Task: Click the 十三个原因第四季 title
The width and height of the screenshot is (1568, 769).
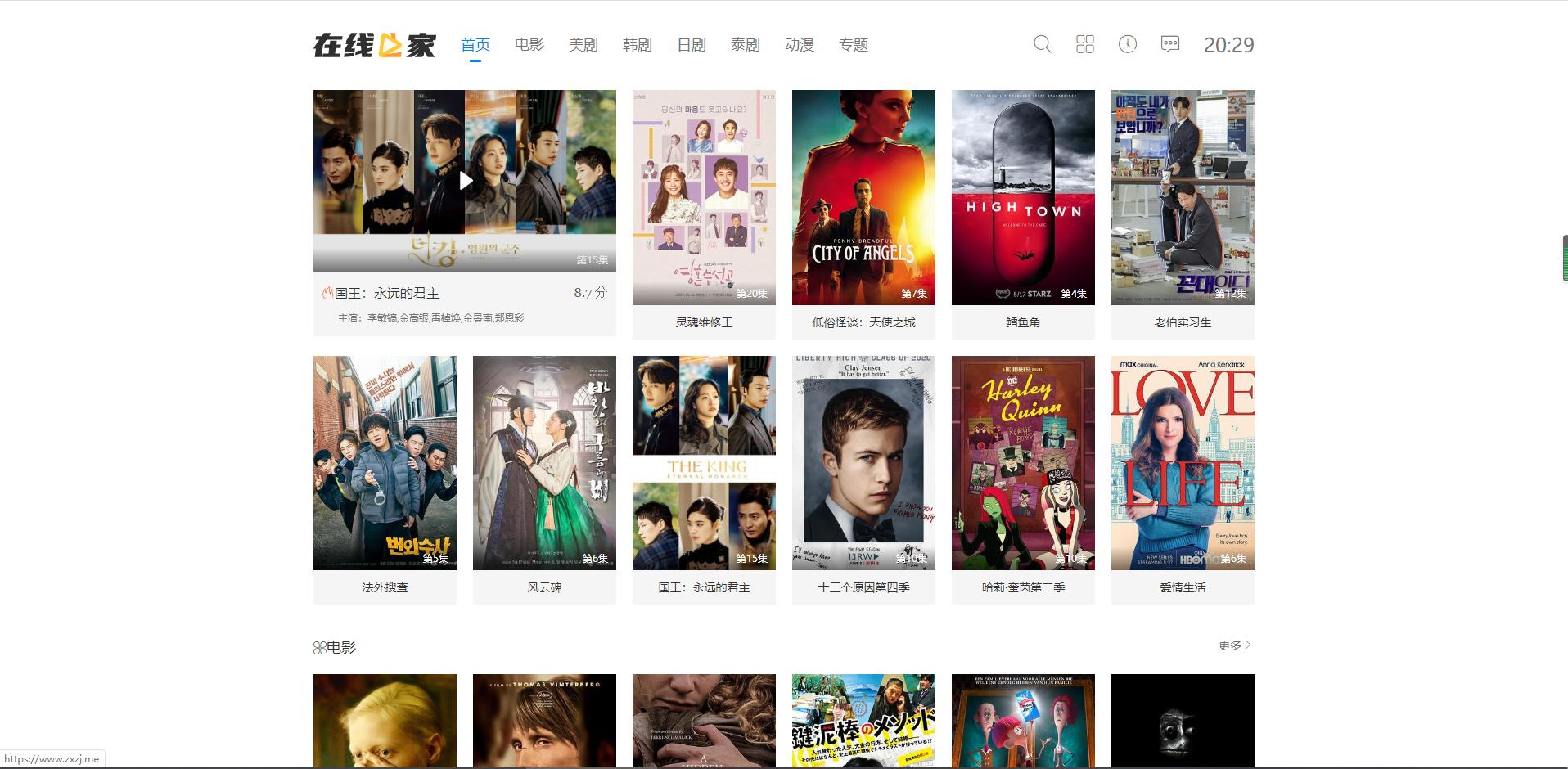Action: [863, 587]
